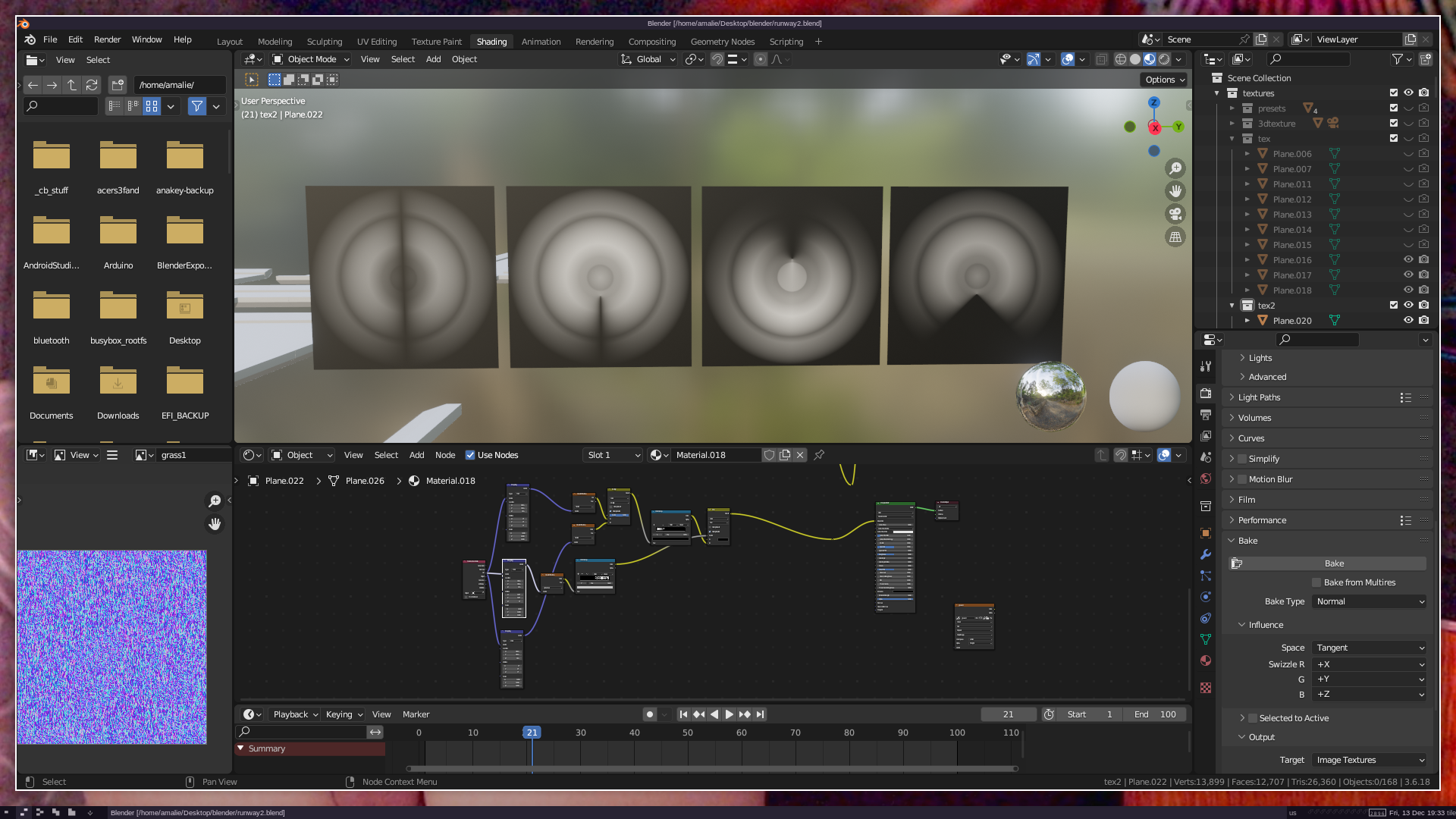Open the Render menu

pyautogui.click(x=107, y=39)
